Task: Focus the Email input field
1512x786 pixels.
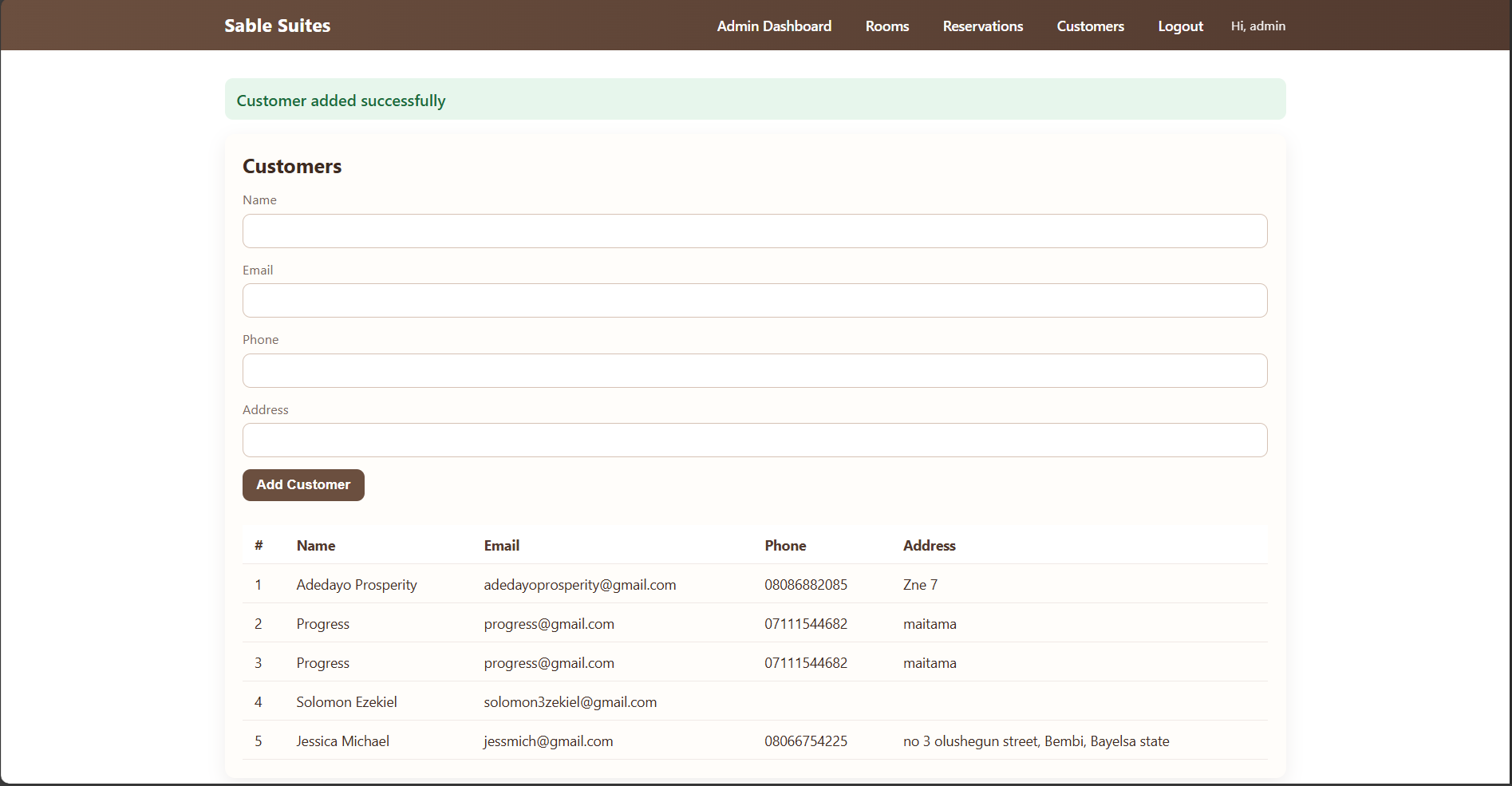Action: pos(754,300)
